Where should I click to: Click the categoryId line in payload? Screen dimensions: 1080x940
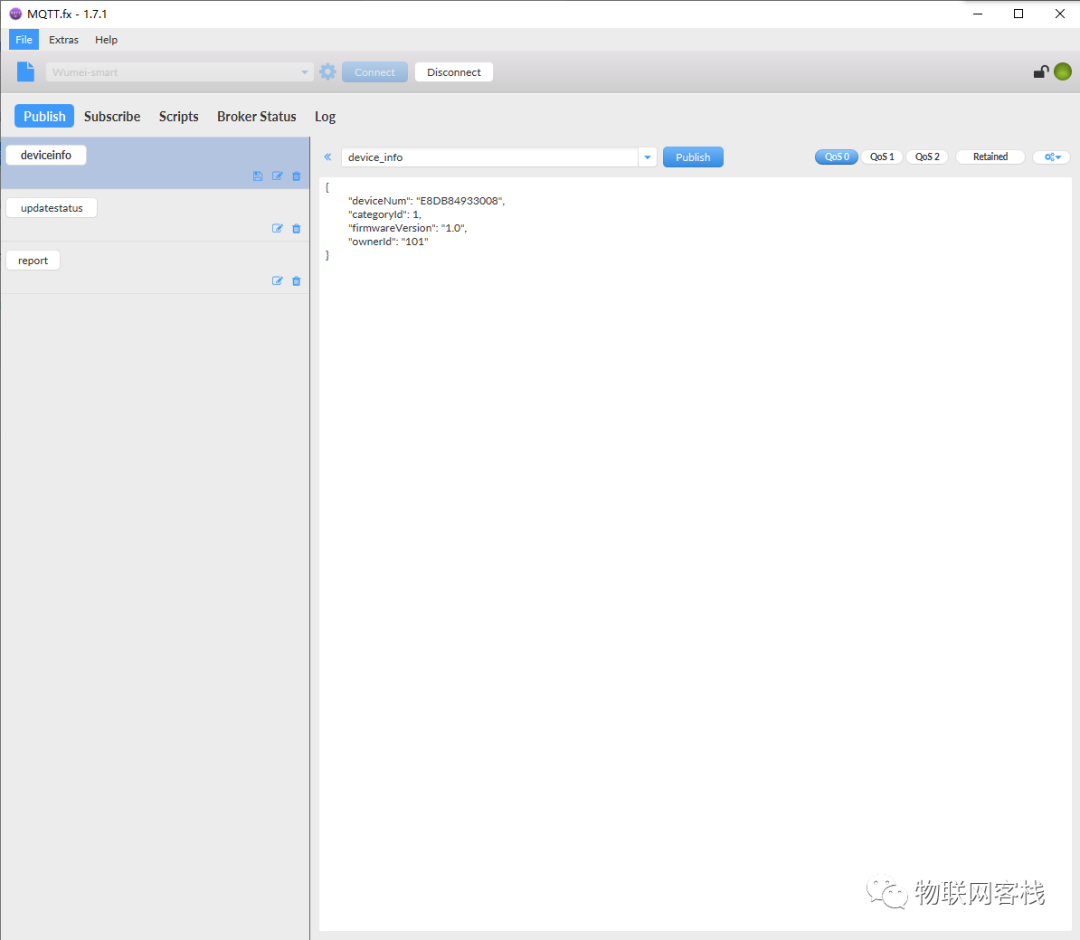(384, 214)
